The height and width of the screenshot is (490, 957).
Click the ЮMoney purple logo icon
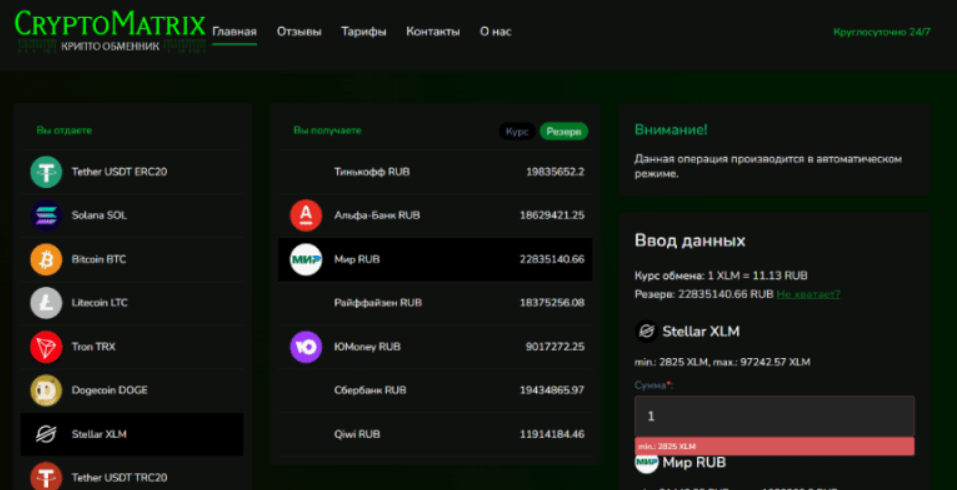point(306,347)
